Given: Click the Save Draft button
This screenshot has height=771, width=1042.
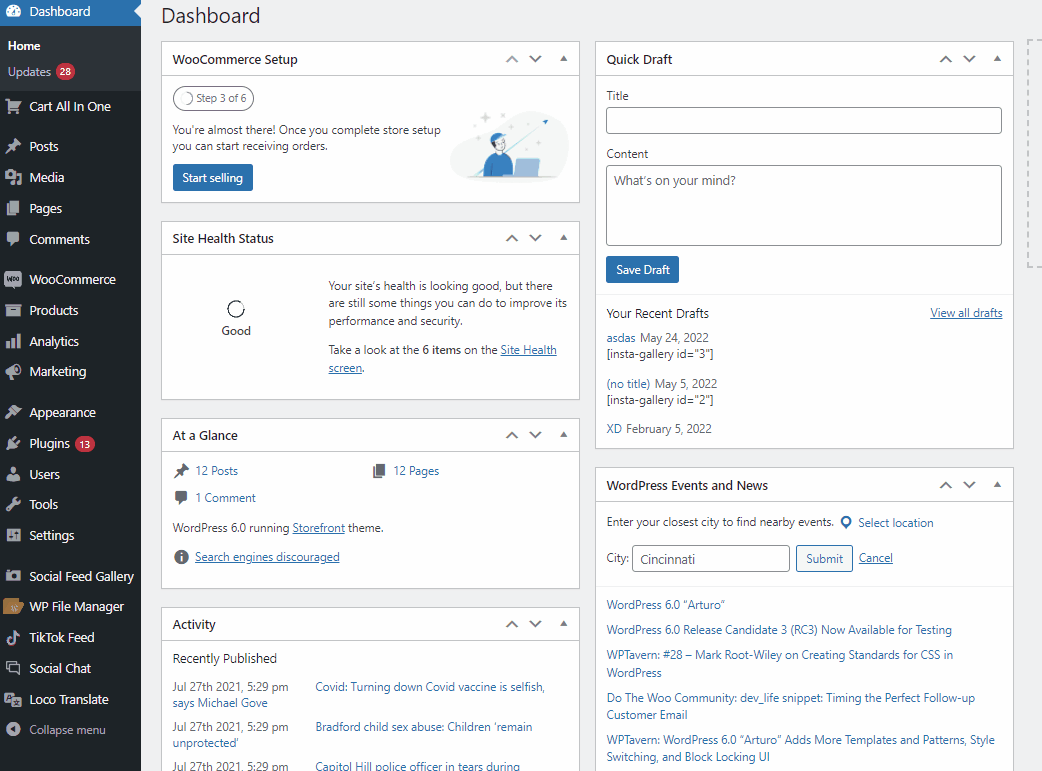Looking at the screenshot, I should tap(643, 270).
